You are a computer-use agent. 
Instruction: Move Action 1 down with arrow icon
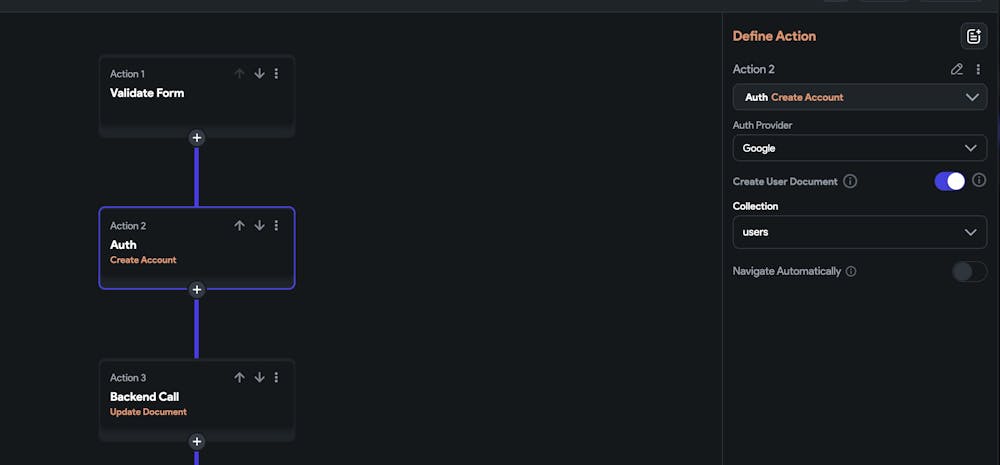[259, 73]
